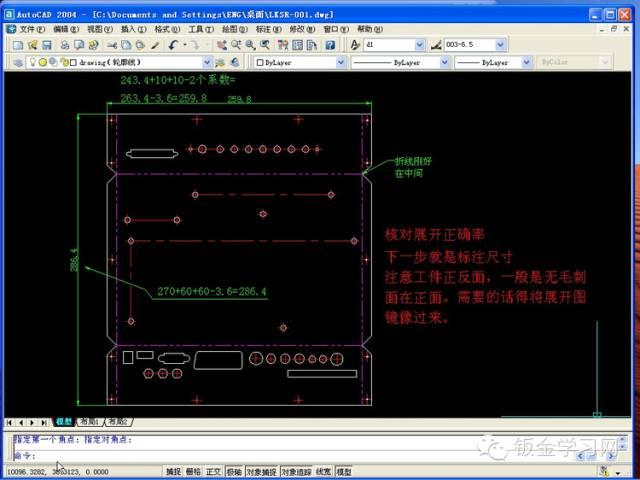Toggle 栅格 grid display in status bar
This screenshot has width=640, height=480.
[x=193, y=472]
